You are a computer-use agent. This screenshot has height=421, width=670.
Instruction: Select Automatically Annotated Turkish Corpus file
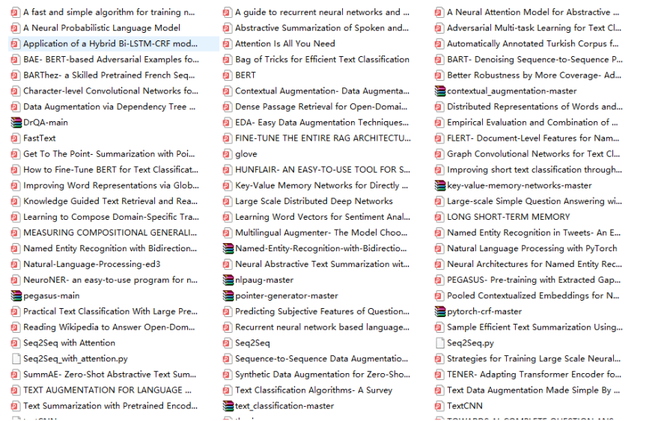(x=532, y=44)
